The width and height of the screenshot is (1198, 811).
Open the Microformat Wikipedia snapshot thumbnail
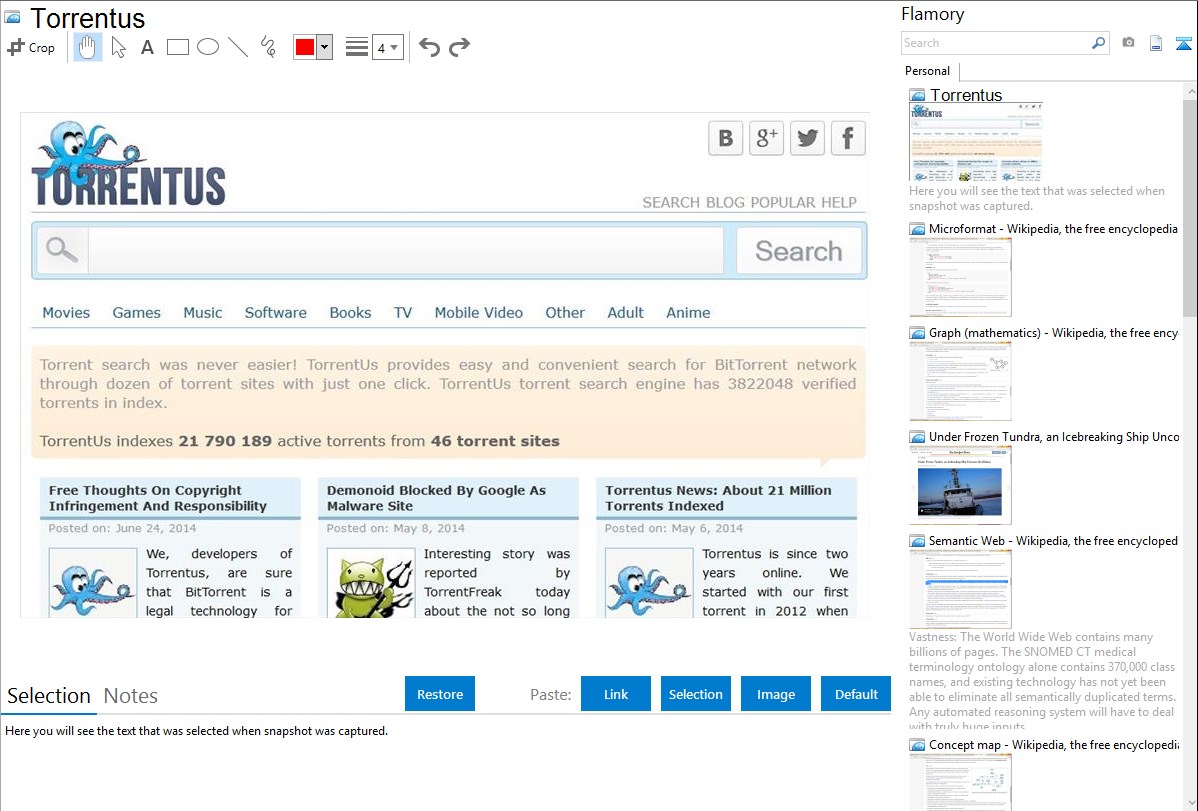[x=960, y=277]
